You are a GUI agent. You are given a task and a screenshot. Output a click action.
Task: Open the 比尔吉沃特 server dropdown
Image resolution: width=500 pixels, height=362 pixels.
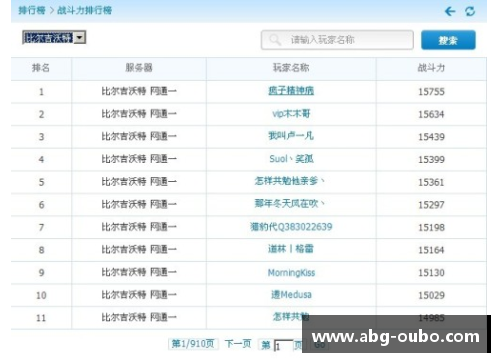(54, 37)
